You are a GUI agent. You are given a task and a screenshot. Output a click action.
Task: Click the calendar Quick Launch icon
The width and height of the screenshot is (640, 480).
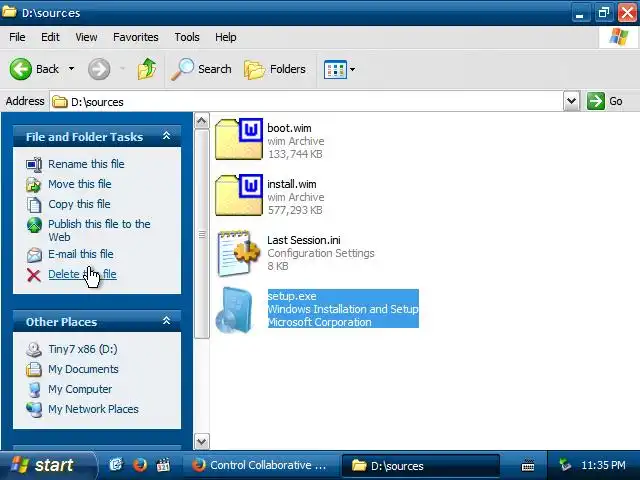pyautogui.click(x=163, y=465)
